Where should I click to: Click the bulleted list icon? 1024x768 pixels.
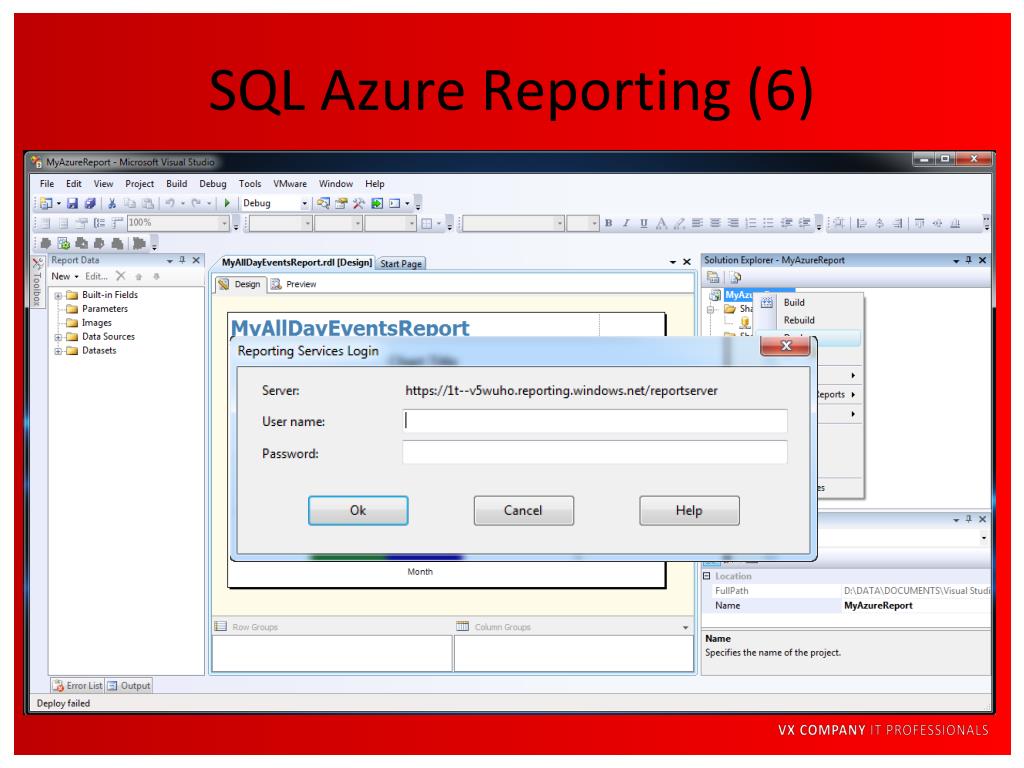(x=769, y=223)
